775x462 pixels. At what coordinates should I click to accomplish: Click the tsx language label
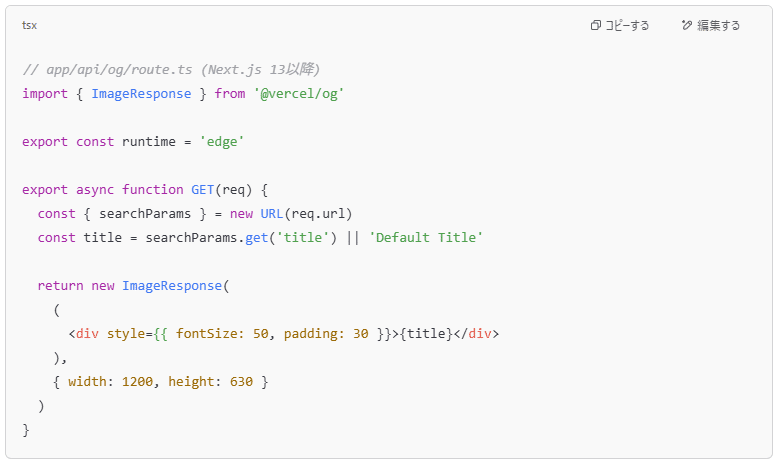click(x=29, y=25)
